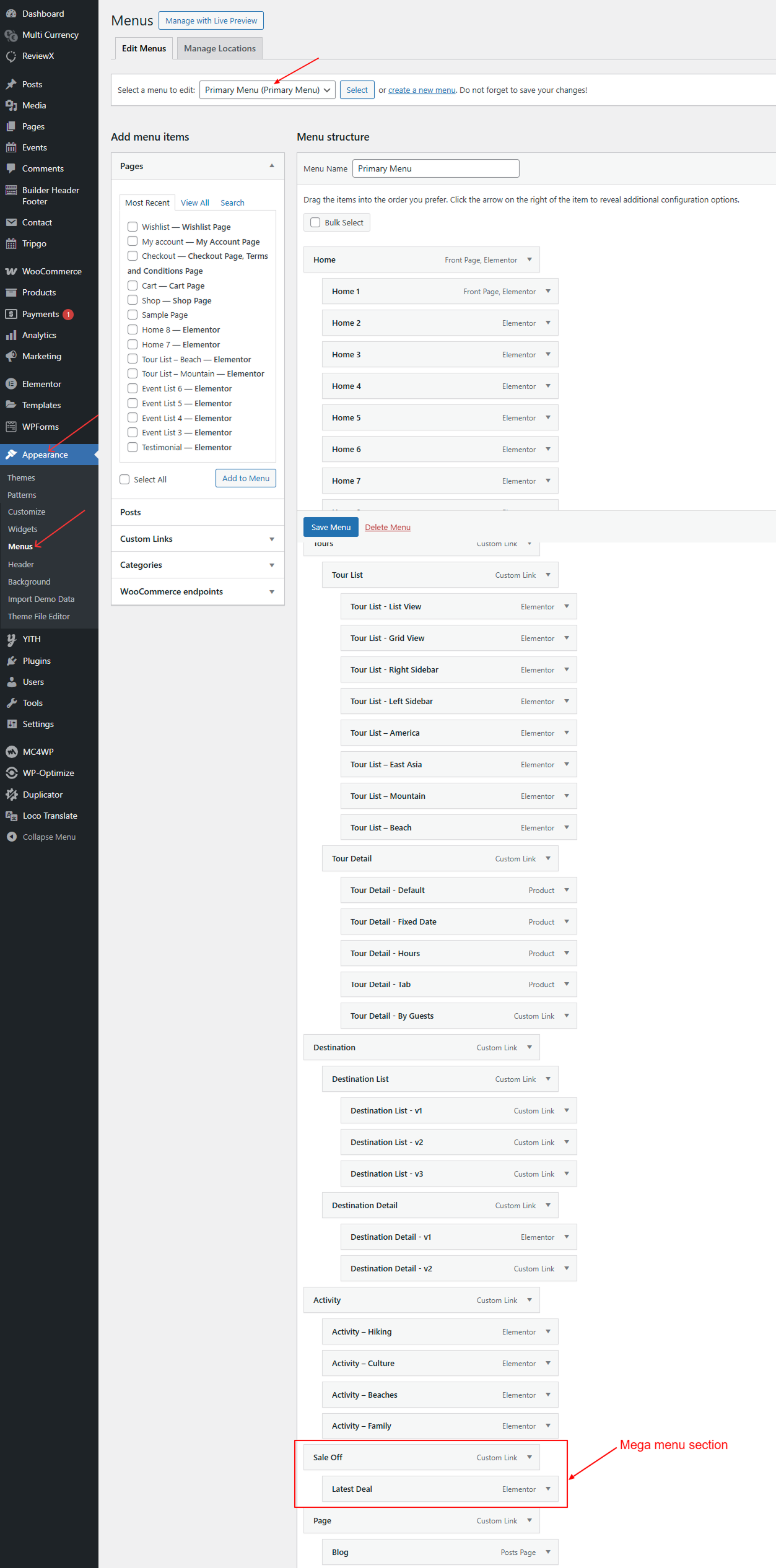This screenshot has height=1568, width=776.
Task: Click the Collapse Menu arrow icon
Action: point(11,837)
